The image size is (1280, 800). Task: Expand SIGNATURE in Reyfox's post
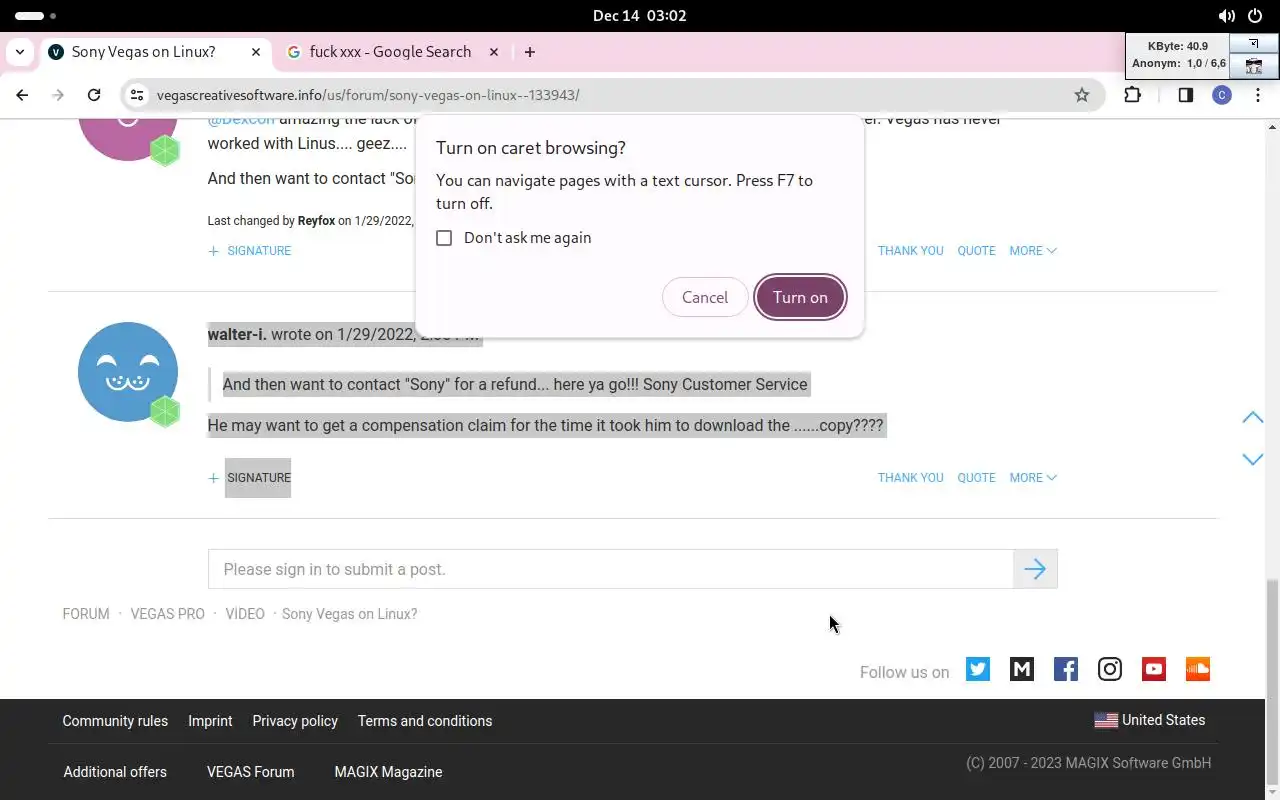tap(250, 251)
